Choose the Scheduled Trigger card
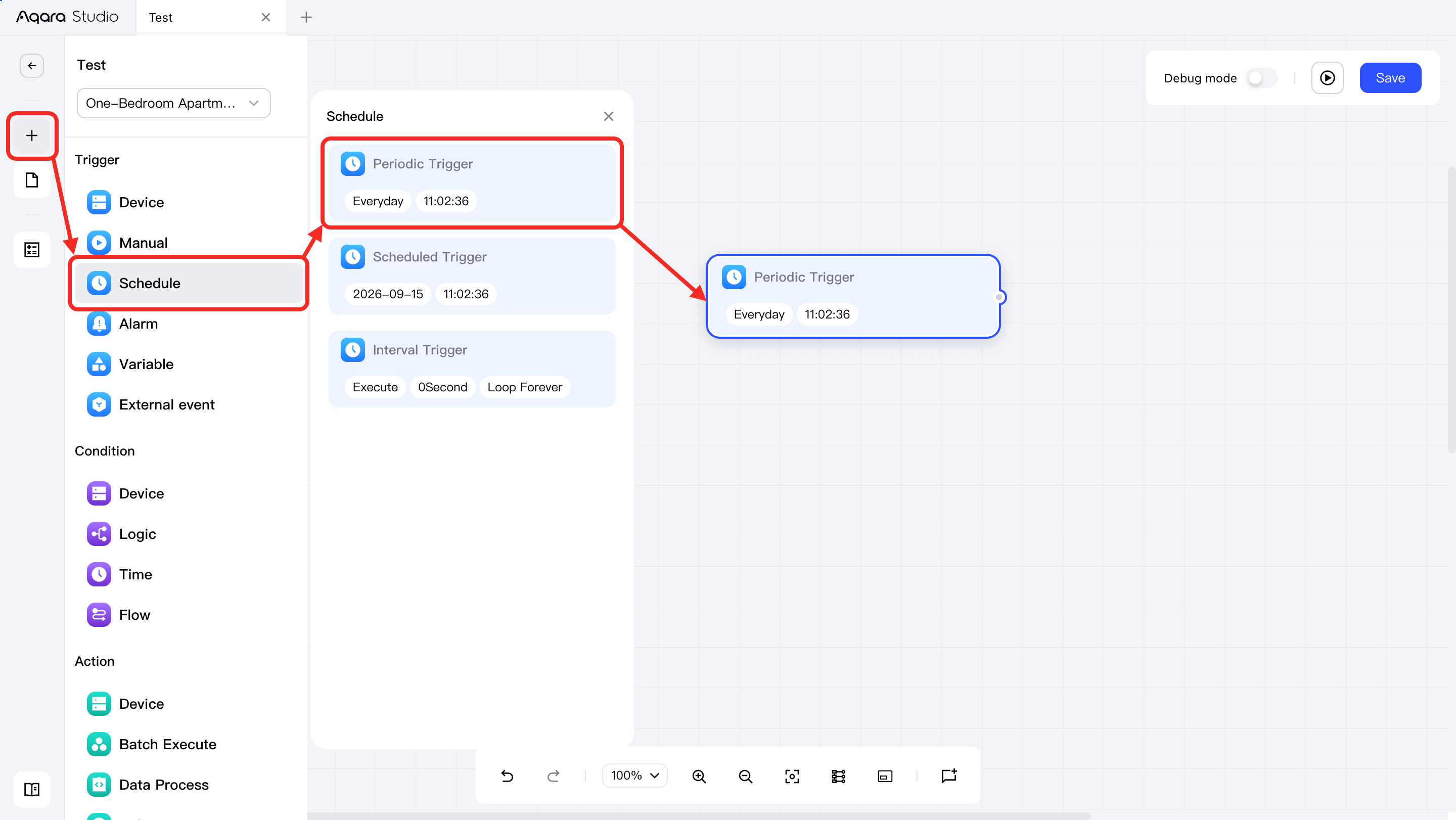Viewport: 1456px width, 820px height. coord(471,276)
